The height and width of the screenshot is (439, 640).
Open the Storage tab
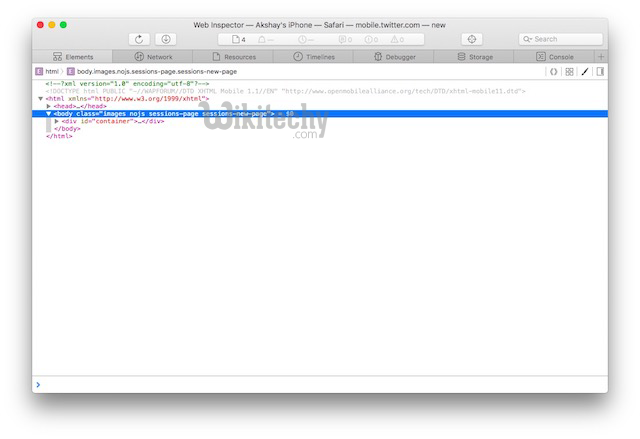(x=474, y=57)
